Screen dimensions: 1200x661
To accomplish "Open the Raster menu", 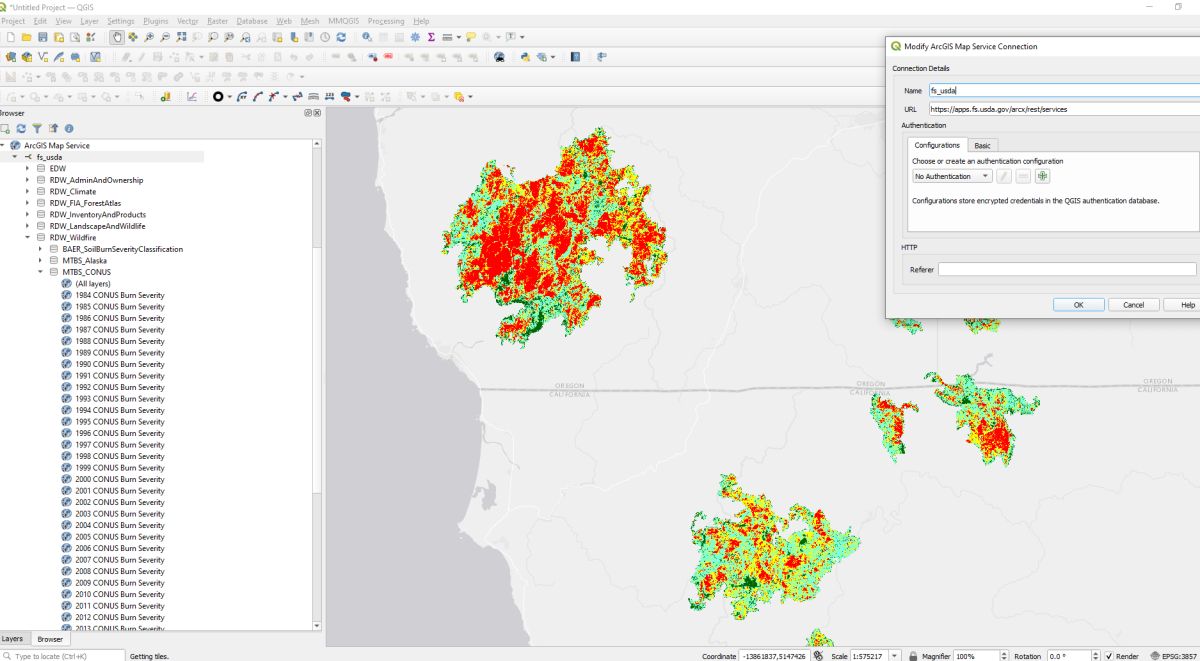I will click(217, 20).
